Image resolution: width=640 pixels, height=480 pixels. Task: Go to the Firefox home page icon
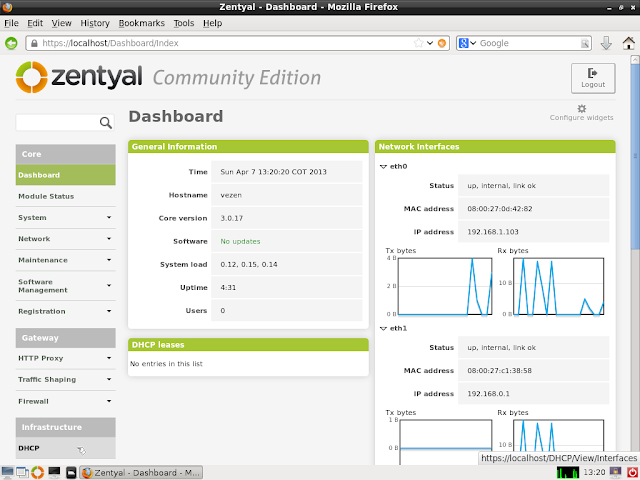[629, 43]
